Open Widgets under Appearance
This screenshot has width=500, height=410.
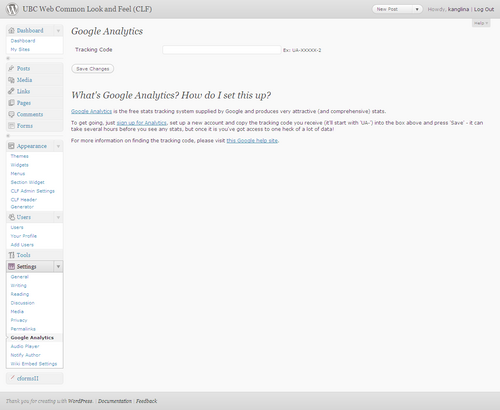19,165
